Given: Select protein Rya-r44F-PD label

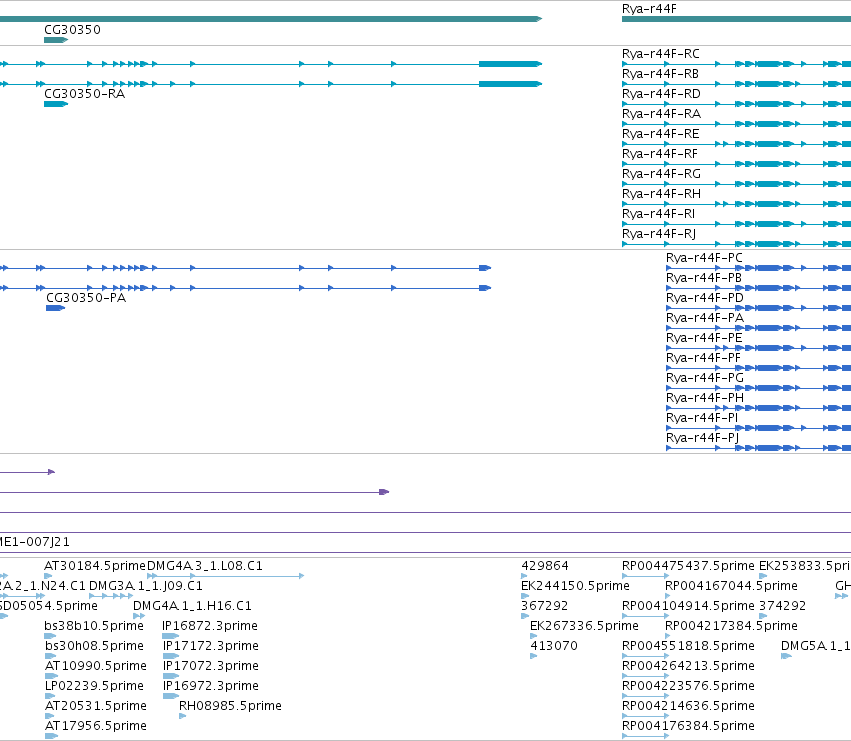Looking at the screenshot, I should [x=704, y=298].
